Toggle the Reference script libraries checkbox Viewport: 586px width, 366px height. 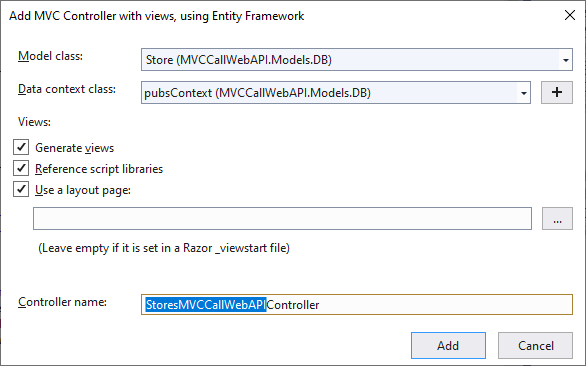[x=21, y=168]
